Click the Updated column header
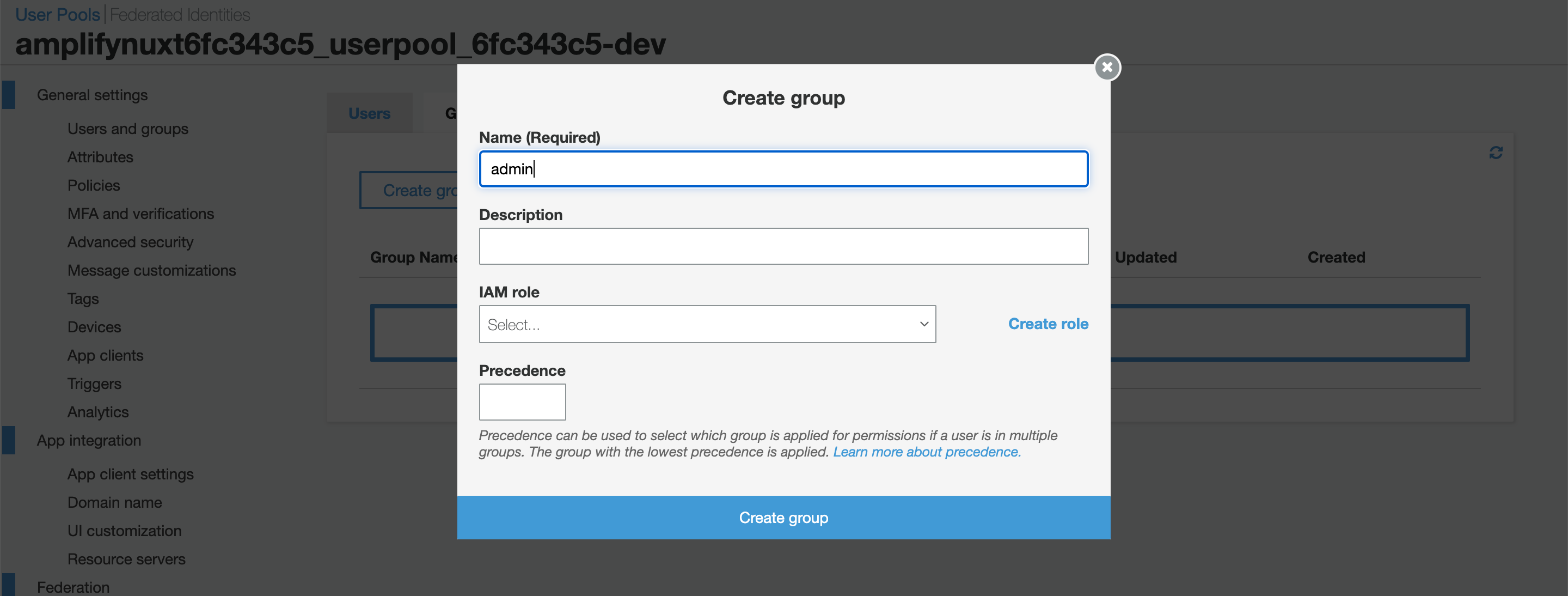Screen dimensions: 1568x596 click(x=1146, y=258)
